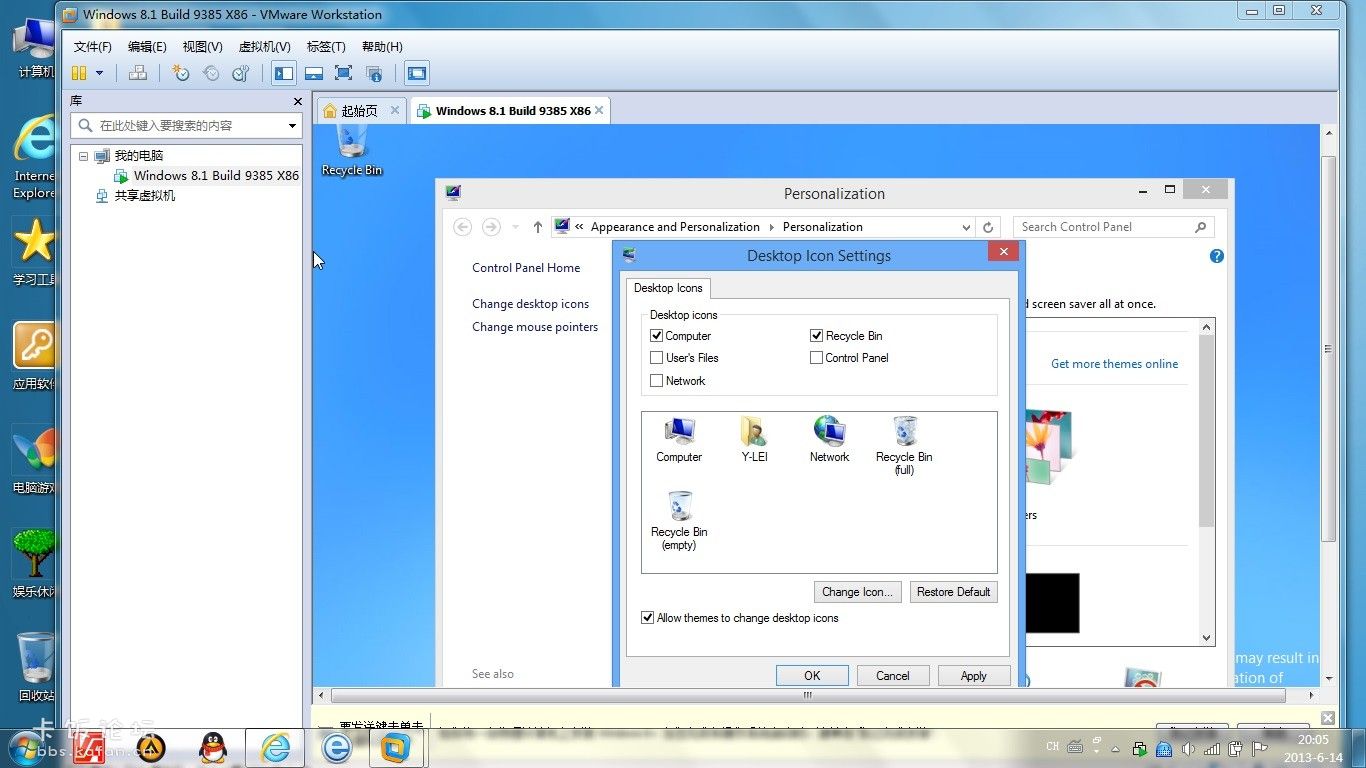This screenshot has width=1366, height=768.
Task: Click the console view icon at toolbar end
Action: click(x=417, y=73)
